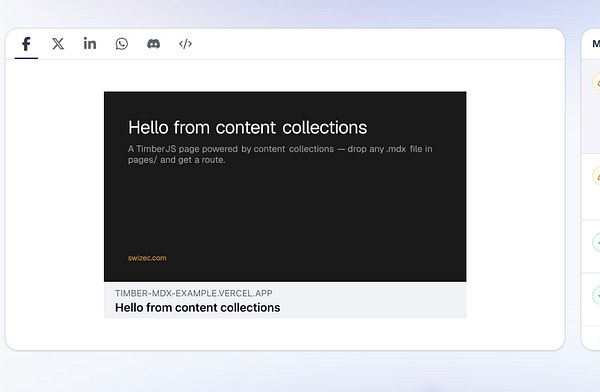The width and height of the screenshot is (600, 392).
Task: Show the WhatsApp preview tab
Action: click(x=122, y=44)
